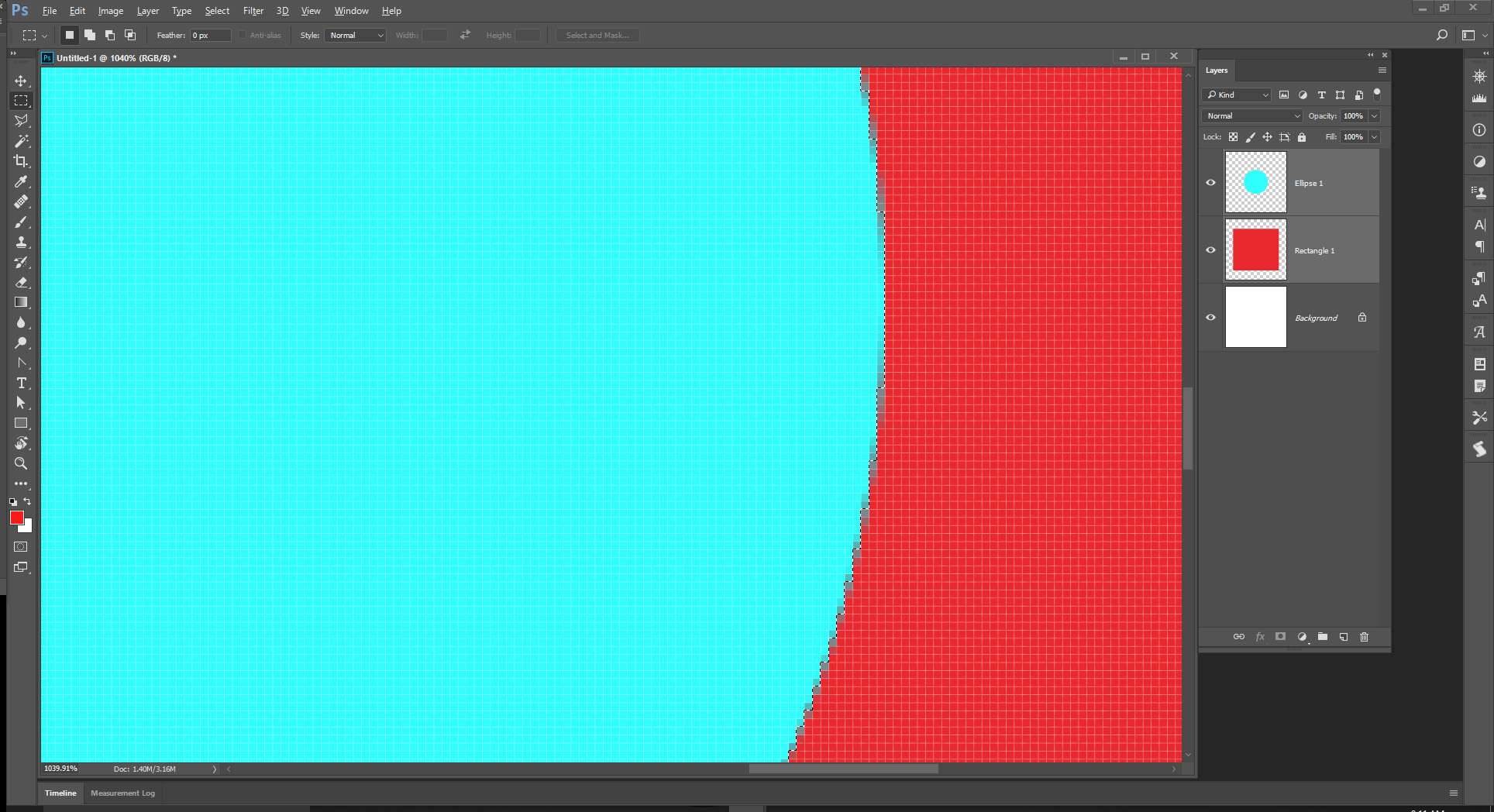1494x812 pixels.
Task: Click the link layers icon
Action: 1239,637
